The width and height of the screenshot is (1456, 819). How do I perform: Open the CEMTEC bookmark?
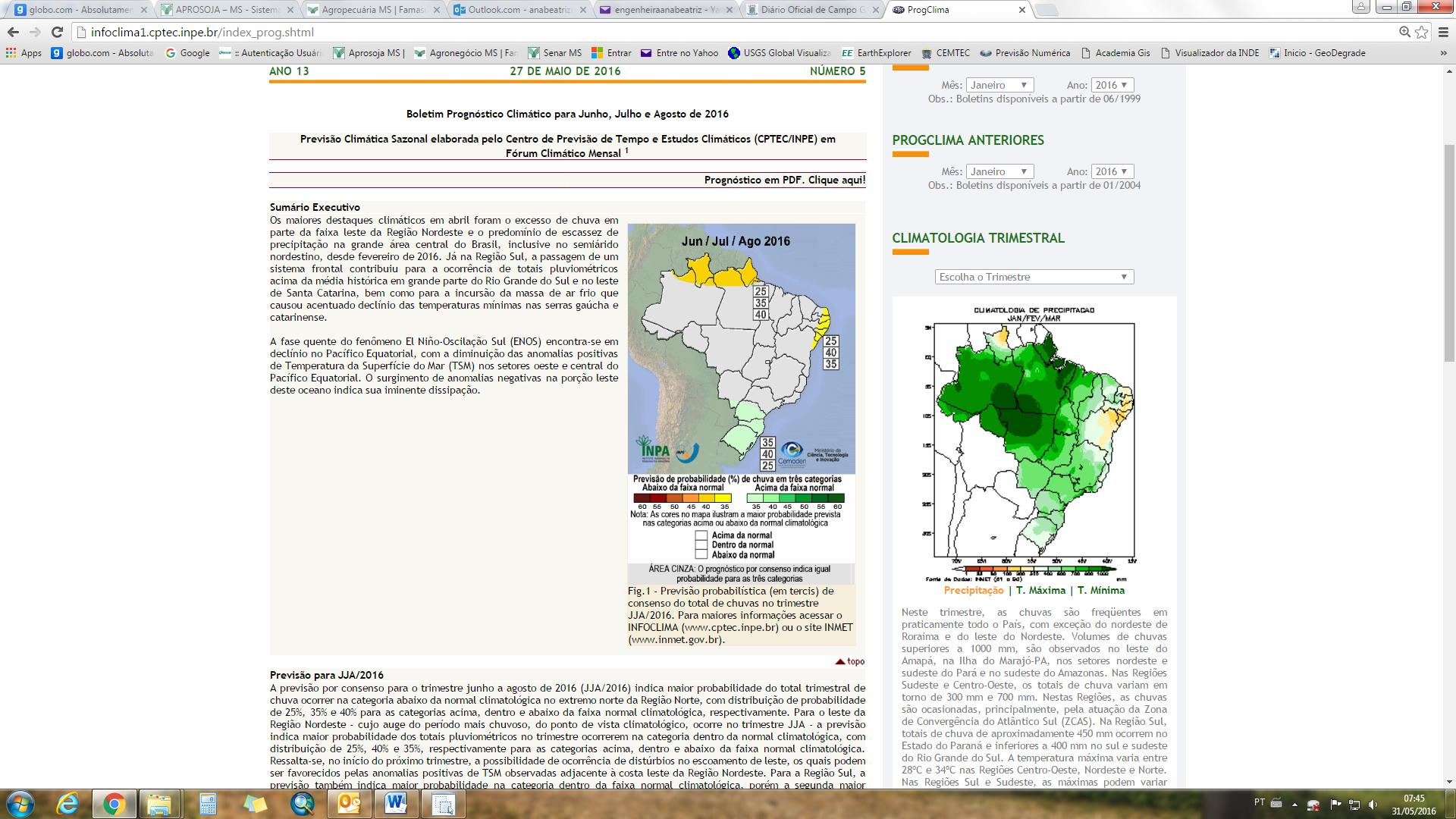point(946,53)
